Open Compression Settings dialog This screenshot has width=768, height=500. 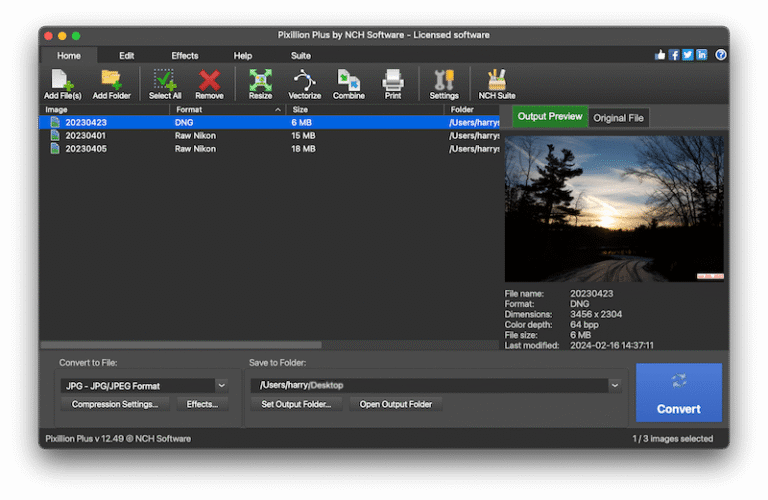click(115, 405)
